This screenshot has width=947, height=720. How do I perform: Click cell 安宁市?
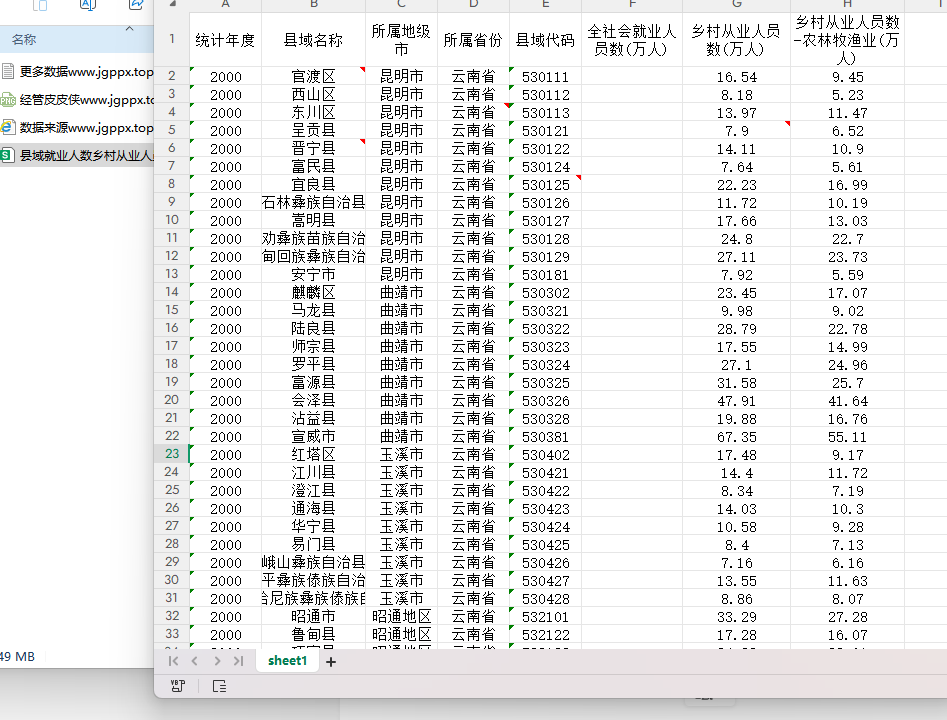[313, 274]
